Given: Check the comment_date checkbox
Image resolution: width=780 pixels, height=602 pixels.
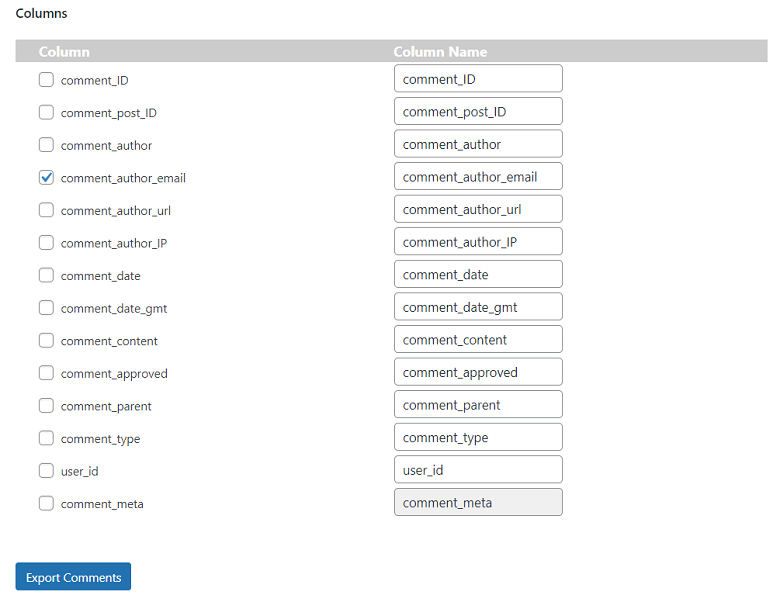Looking at the screenshot, I should [46, 275].
